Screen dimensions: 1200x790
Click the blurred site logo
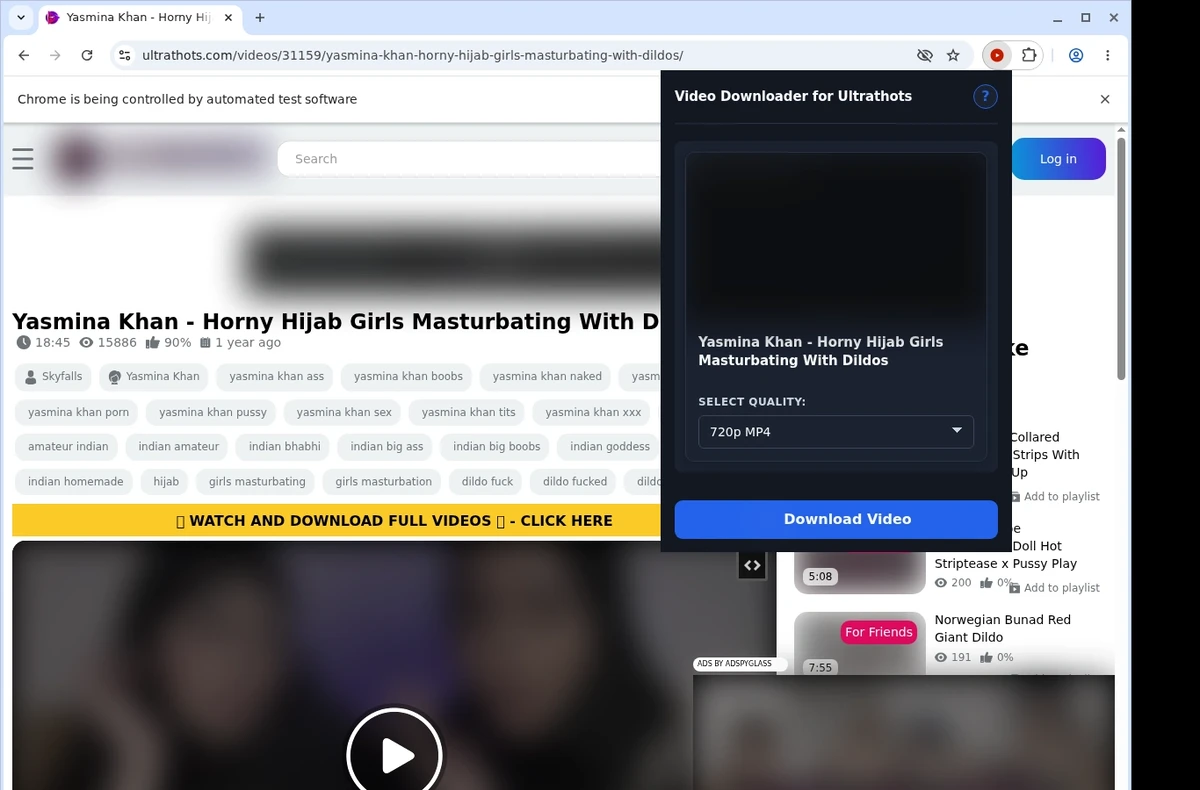coord(160,159)
